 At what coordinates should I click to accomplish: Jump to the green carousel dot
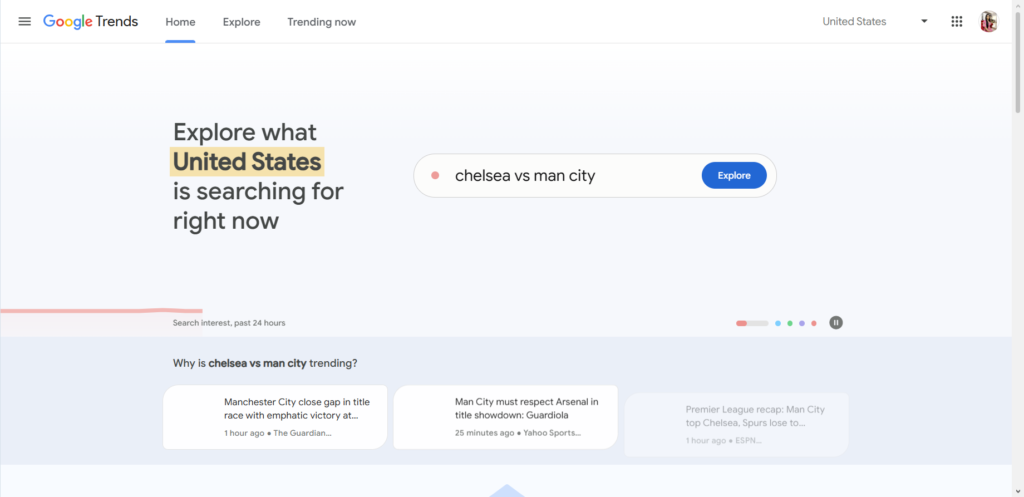[x=790, y=323]
